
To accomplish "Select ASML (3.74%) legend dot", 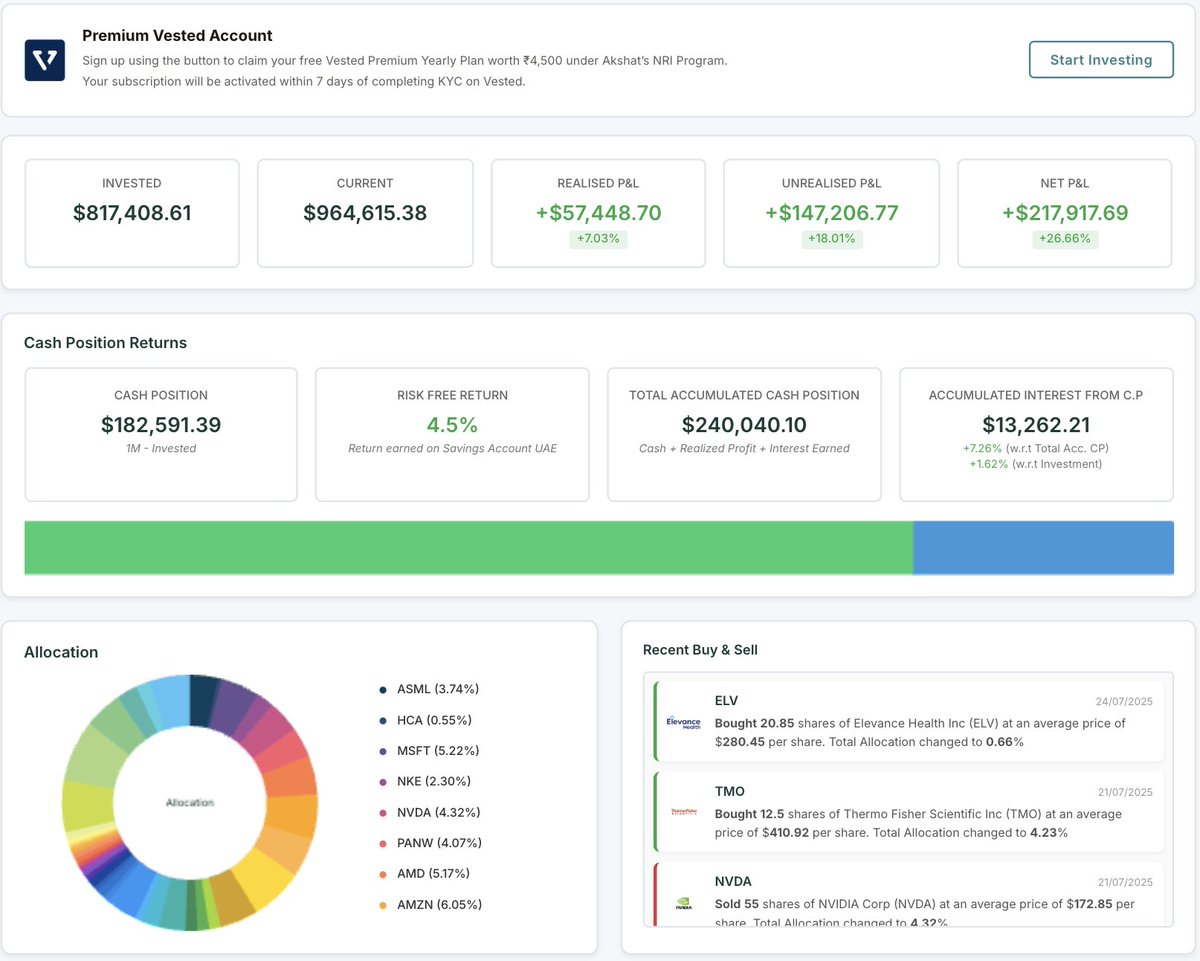I will pyautogui.click(x=383, y=690).
